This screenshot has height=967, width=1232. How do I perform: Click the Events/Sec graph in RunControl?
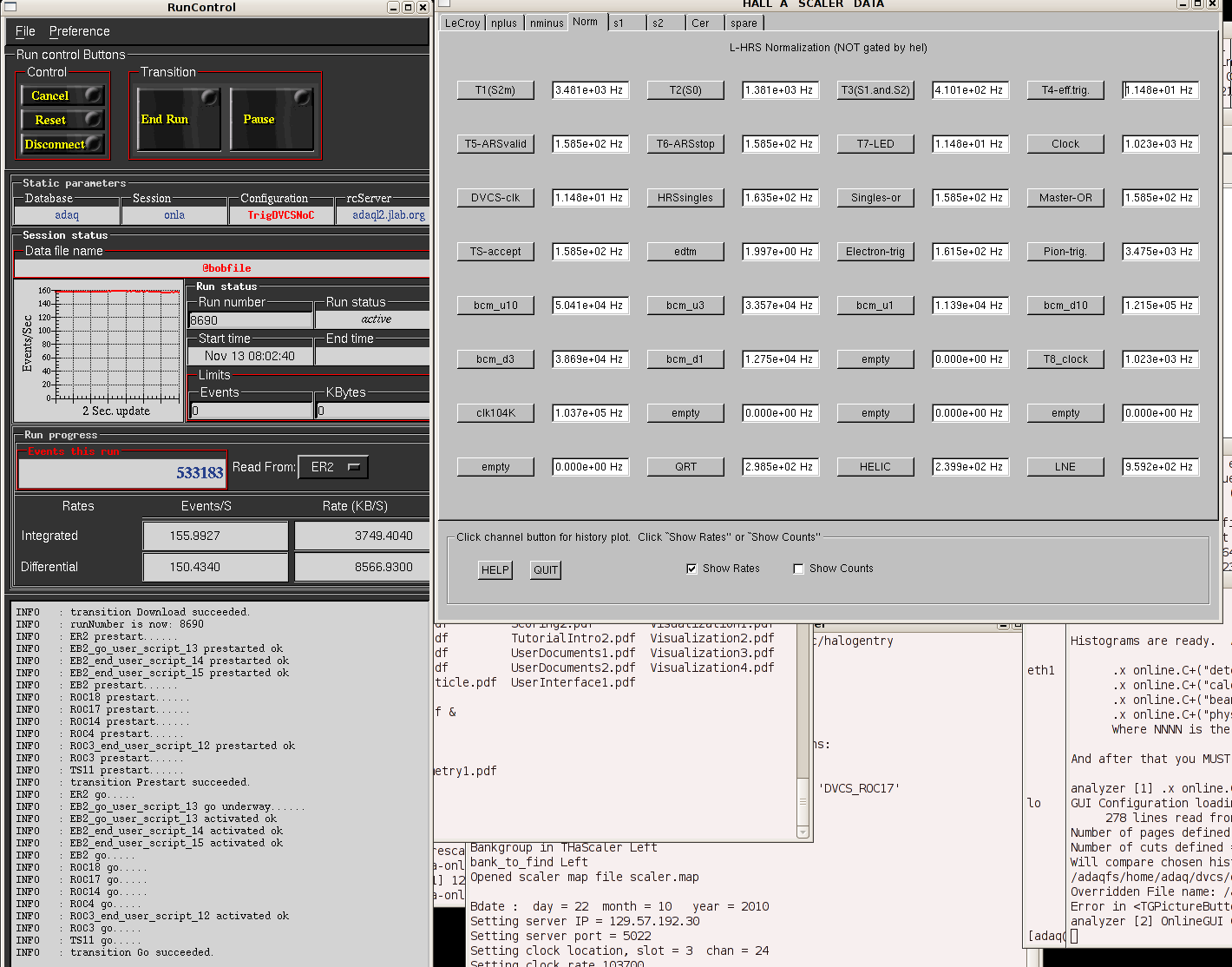click(x=99, y=350)
